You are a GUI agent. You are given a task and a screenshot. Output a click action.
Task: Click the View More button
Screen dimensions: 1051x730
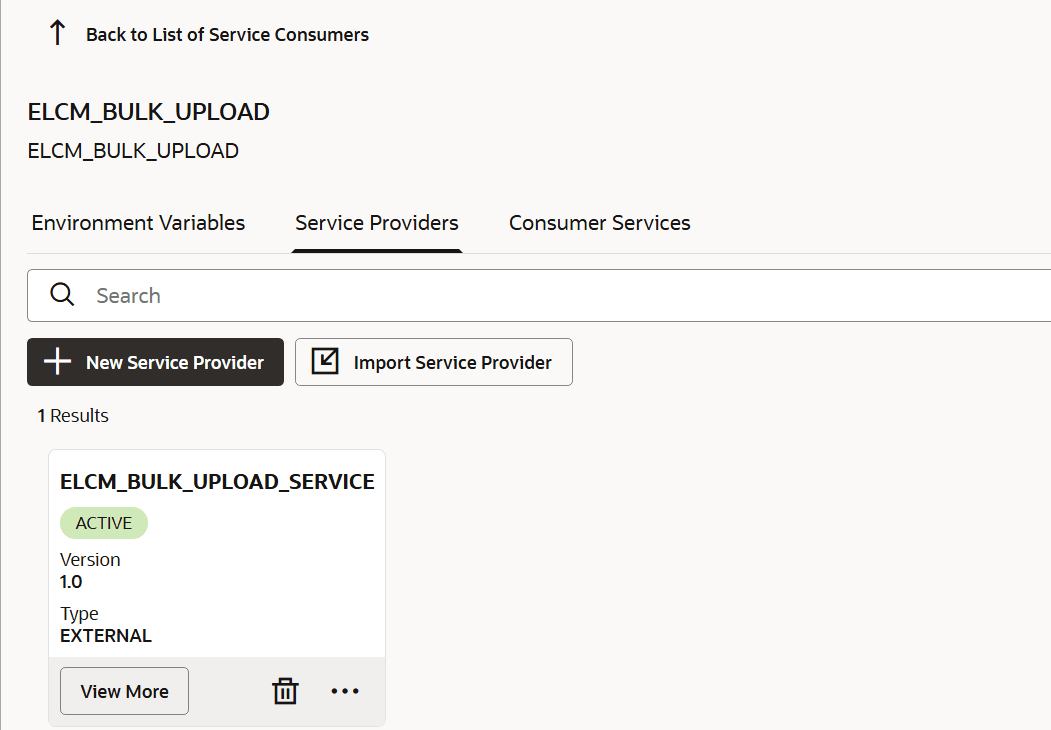[123, 690]
